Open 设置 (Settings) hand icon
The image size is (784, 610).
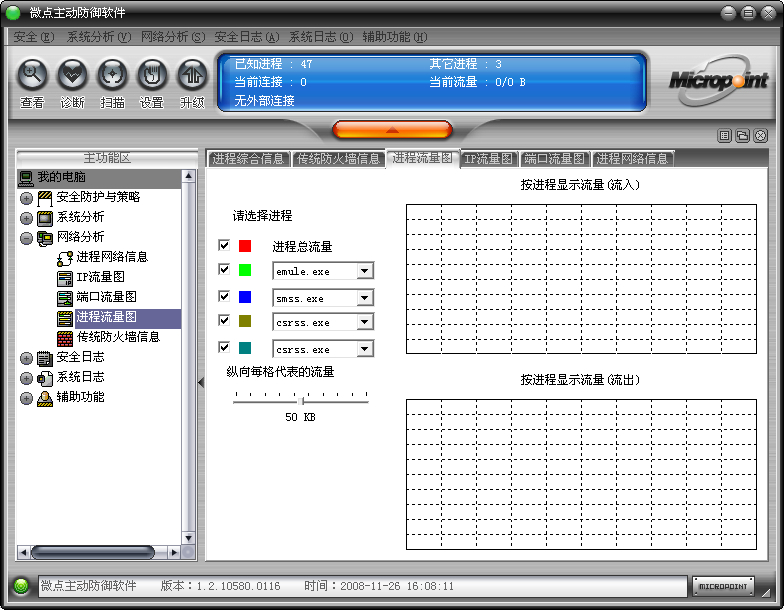coord(152,75)
